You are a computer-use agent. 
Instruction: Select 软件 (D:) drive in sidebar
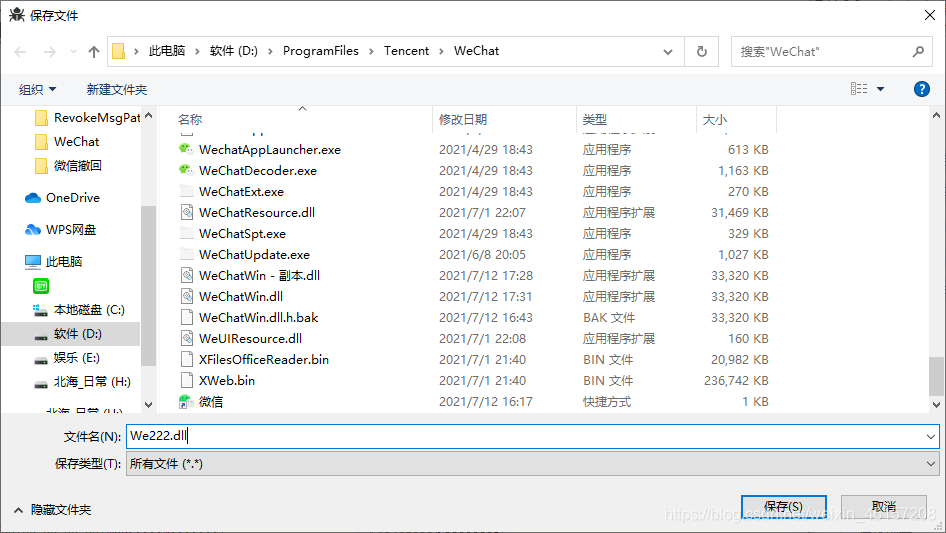69,334
